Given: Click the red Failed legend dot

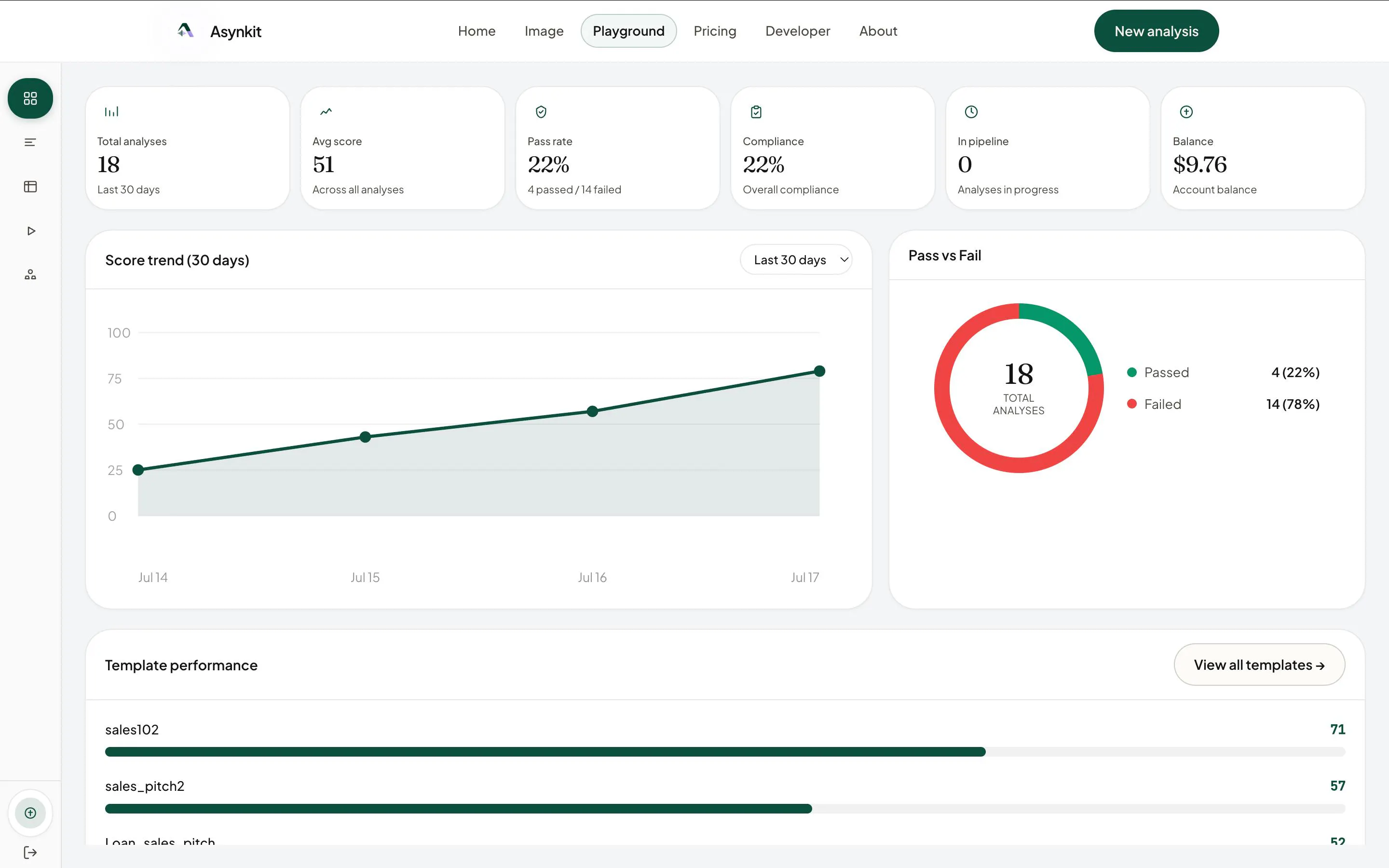Looking at the screenshot, I should click(1131, 404).
